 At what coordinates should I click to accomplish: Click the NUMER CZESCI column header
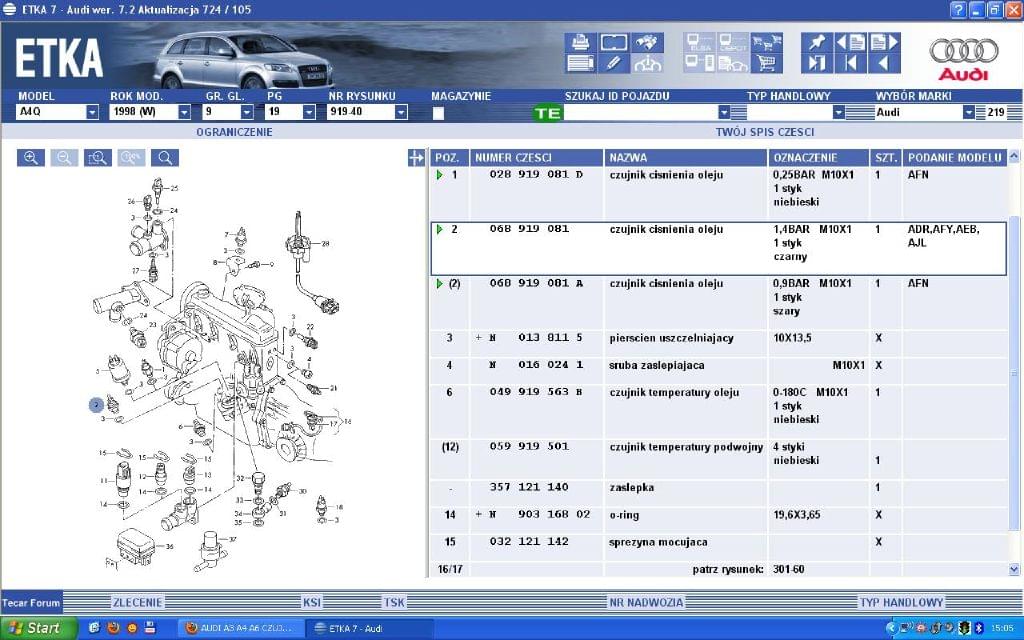(536, 157)
